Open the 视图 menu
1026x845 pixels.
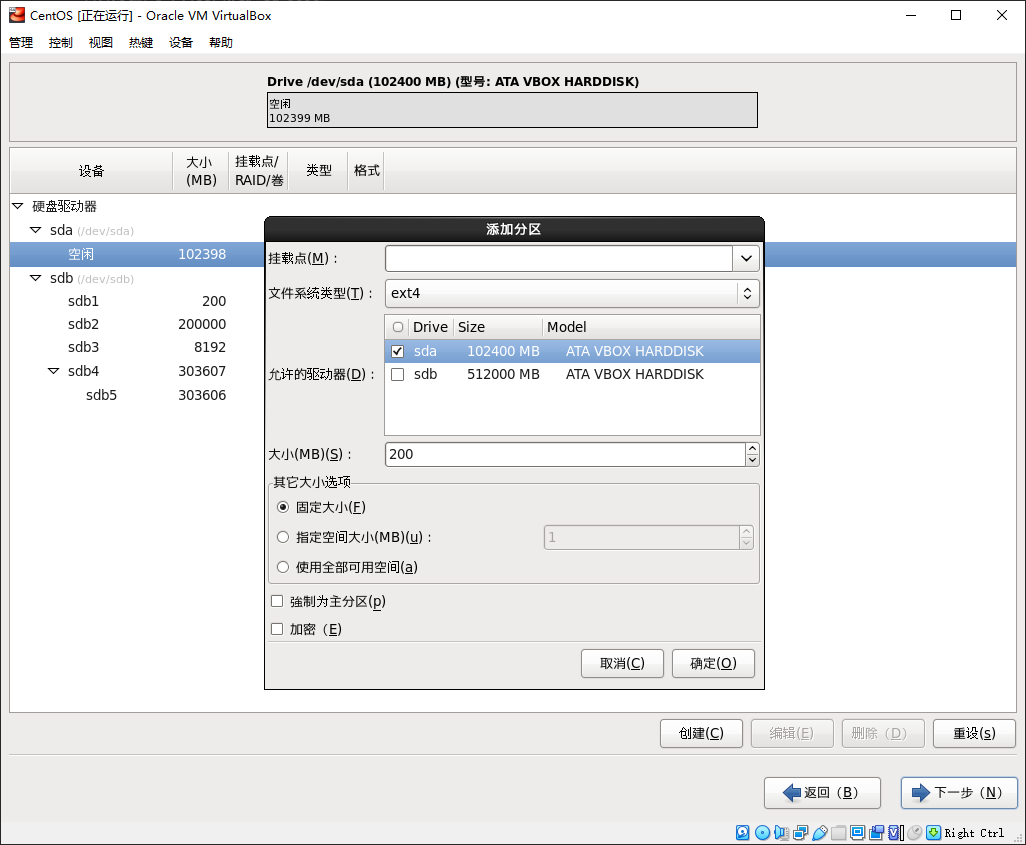(101, 43)
